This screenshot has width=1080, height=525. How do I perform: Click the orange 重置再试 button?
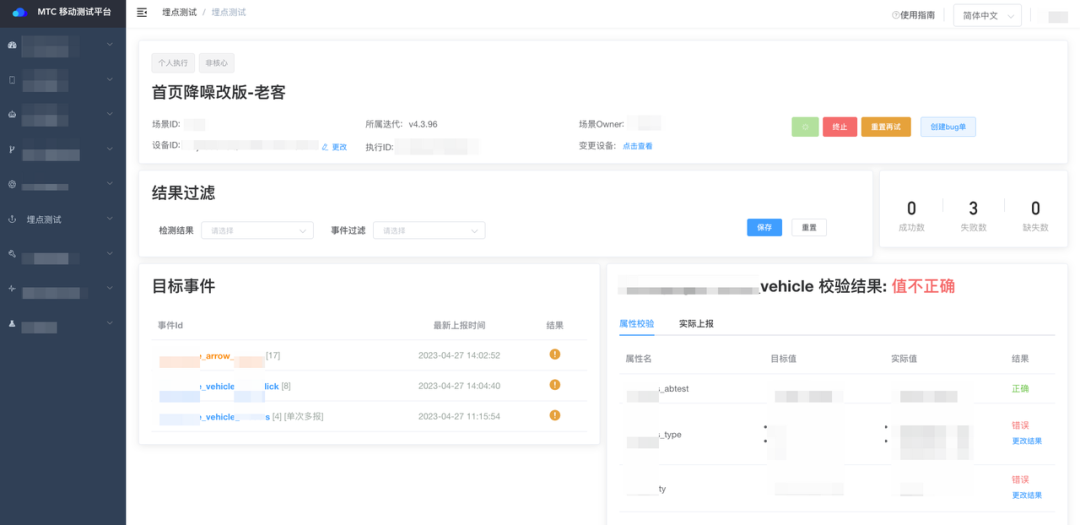click(886, 127)
